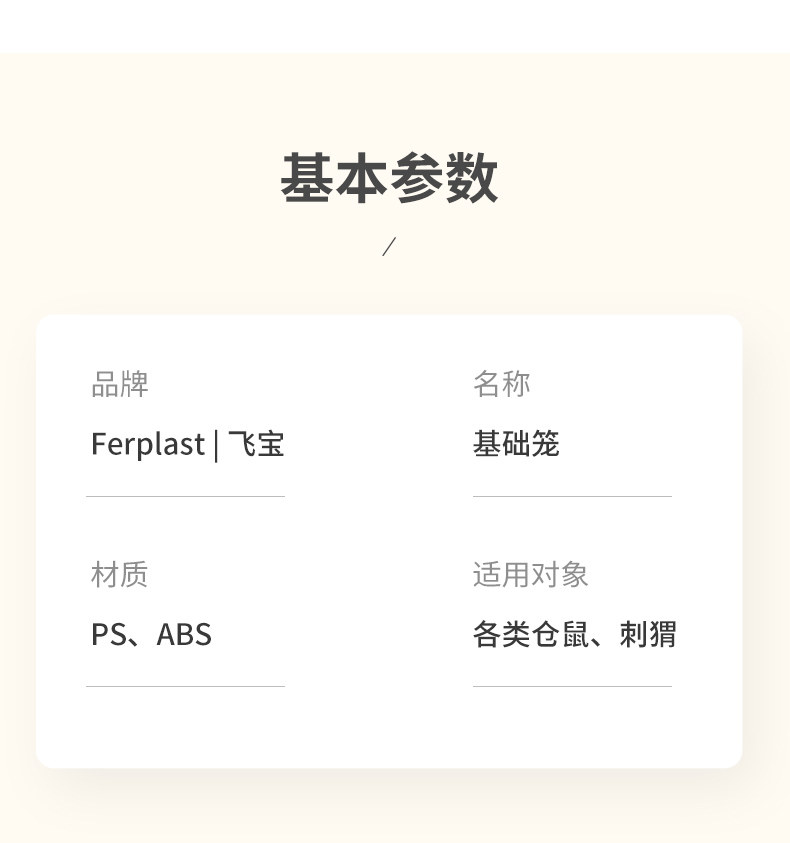Click ABS in the material value
The height and width of the screenshot is (843, 790).
184,635
